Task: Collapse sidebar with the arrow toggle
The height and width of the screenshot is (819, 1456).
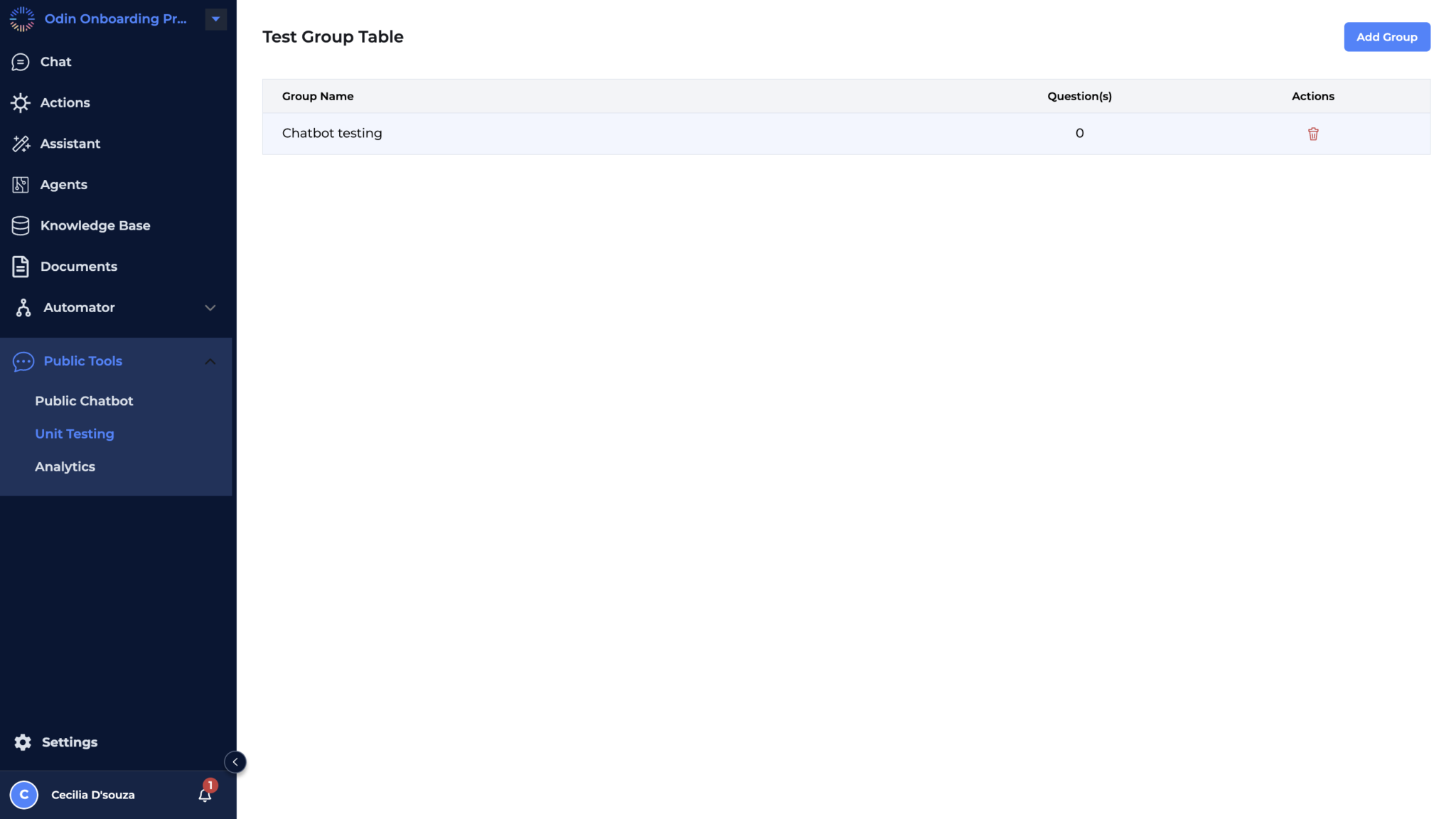Action: coord(235,762)
